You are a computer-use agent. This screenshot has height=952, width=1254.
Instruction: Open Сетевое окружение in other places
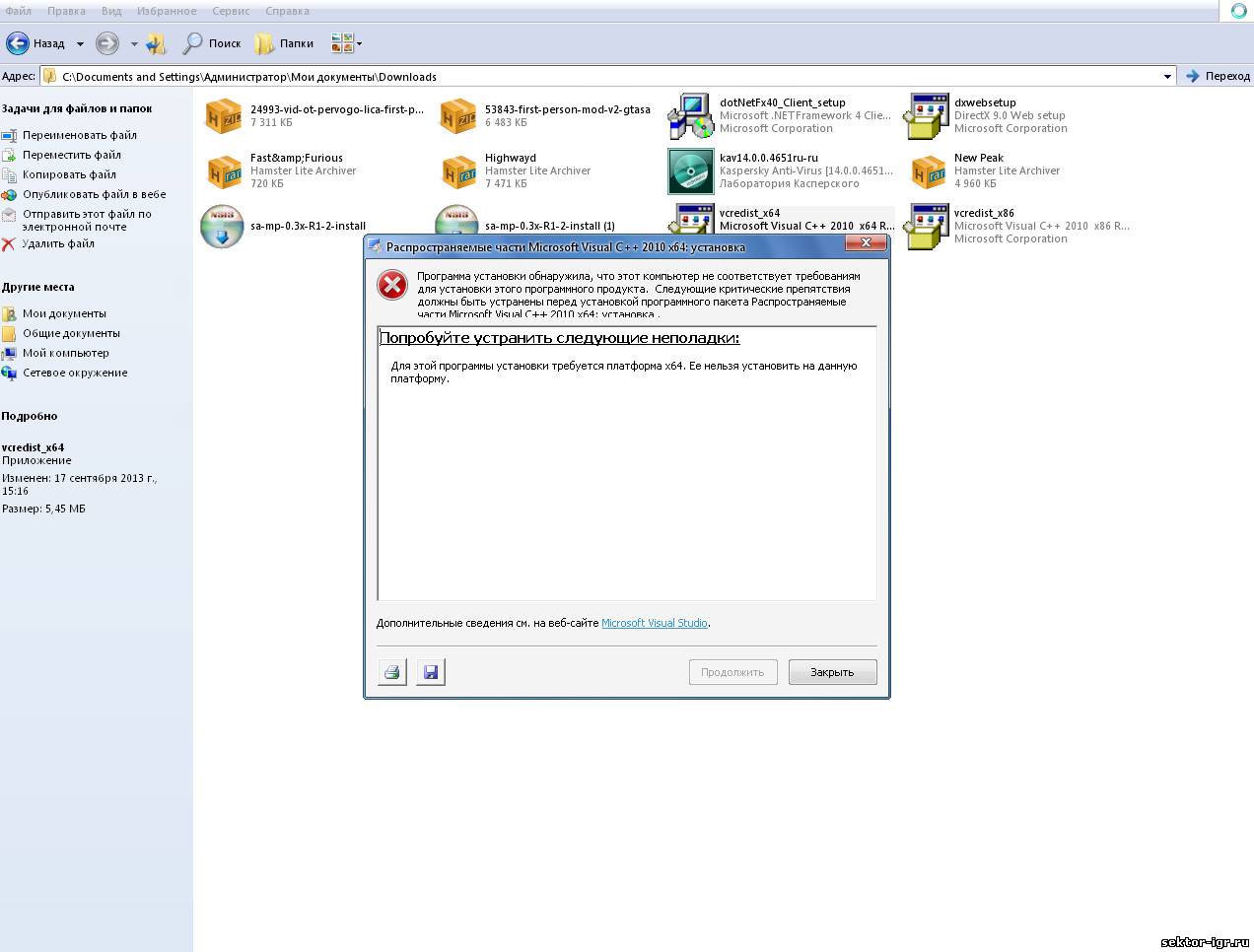click(x=75, y=373)
